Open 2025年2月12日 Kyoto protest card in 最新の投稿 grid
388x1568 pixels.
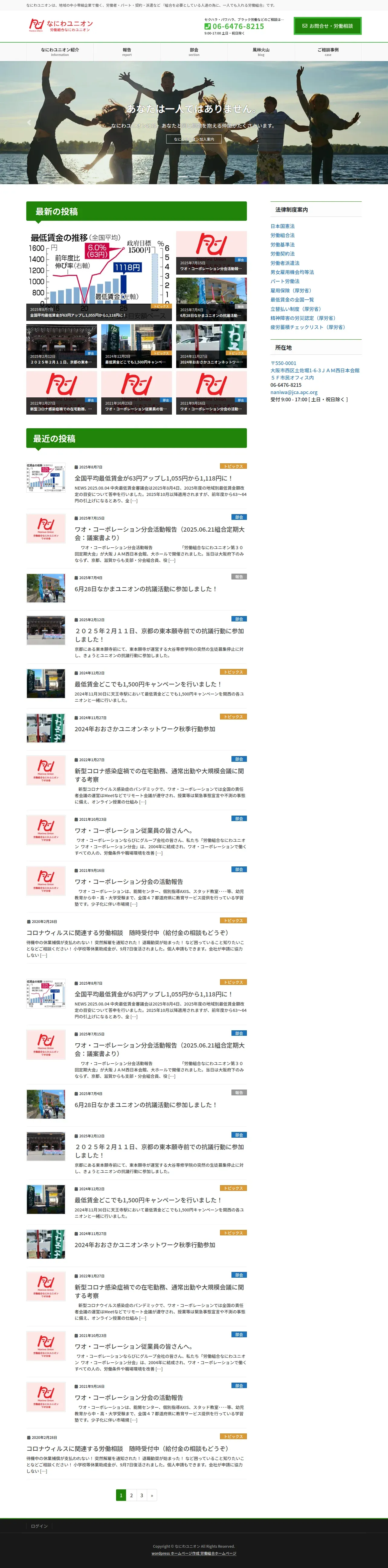(61, 345)
